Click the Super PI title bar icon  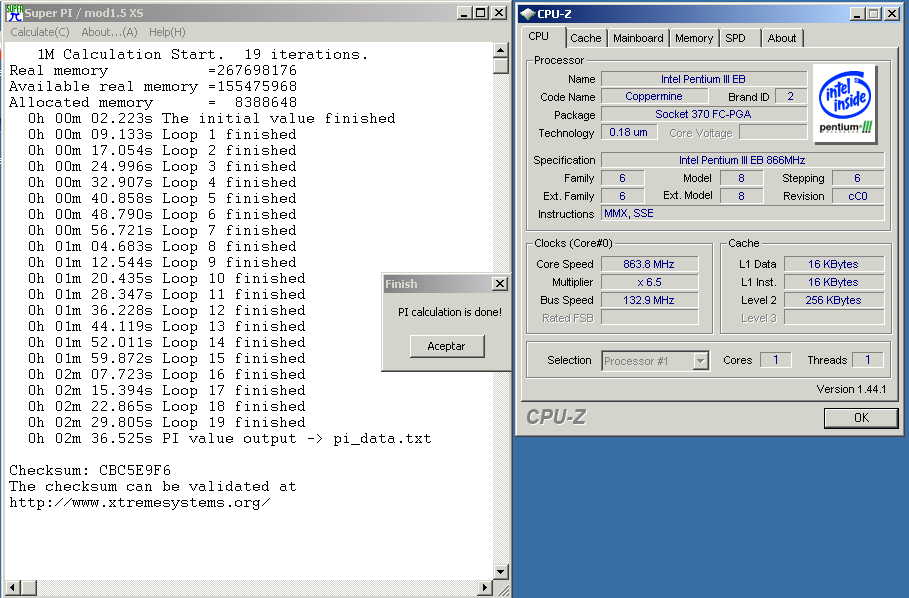click(x=14, y=13)
